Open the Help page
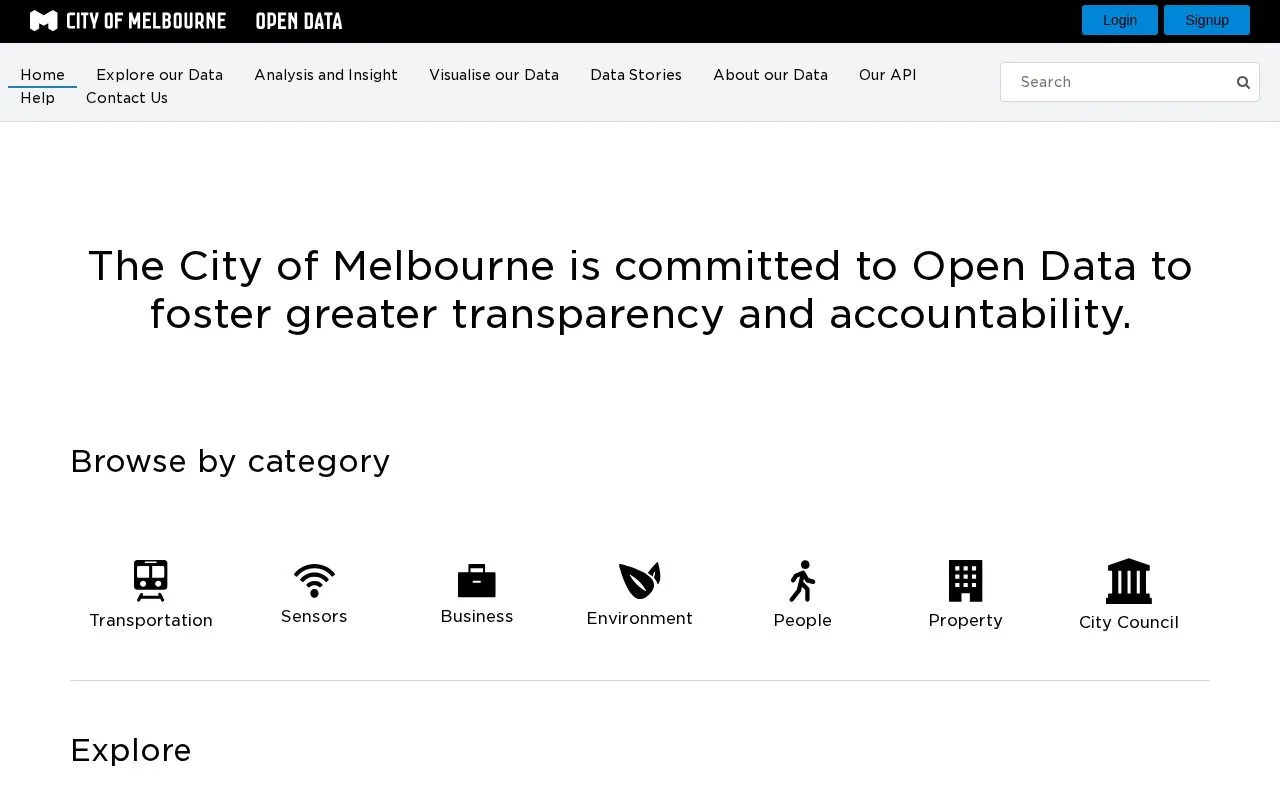This screenshot has height=800, width=1280. pyautogui.click(x=38, y=98)
